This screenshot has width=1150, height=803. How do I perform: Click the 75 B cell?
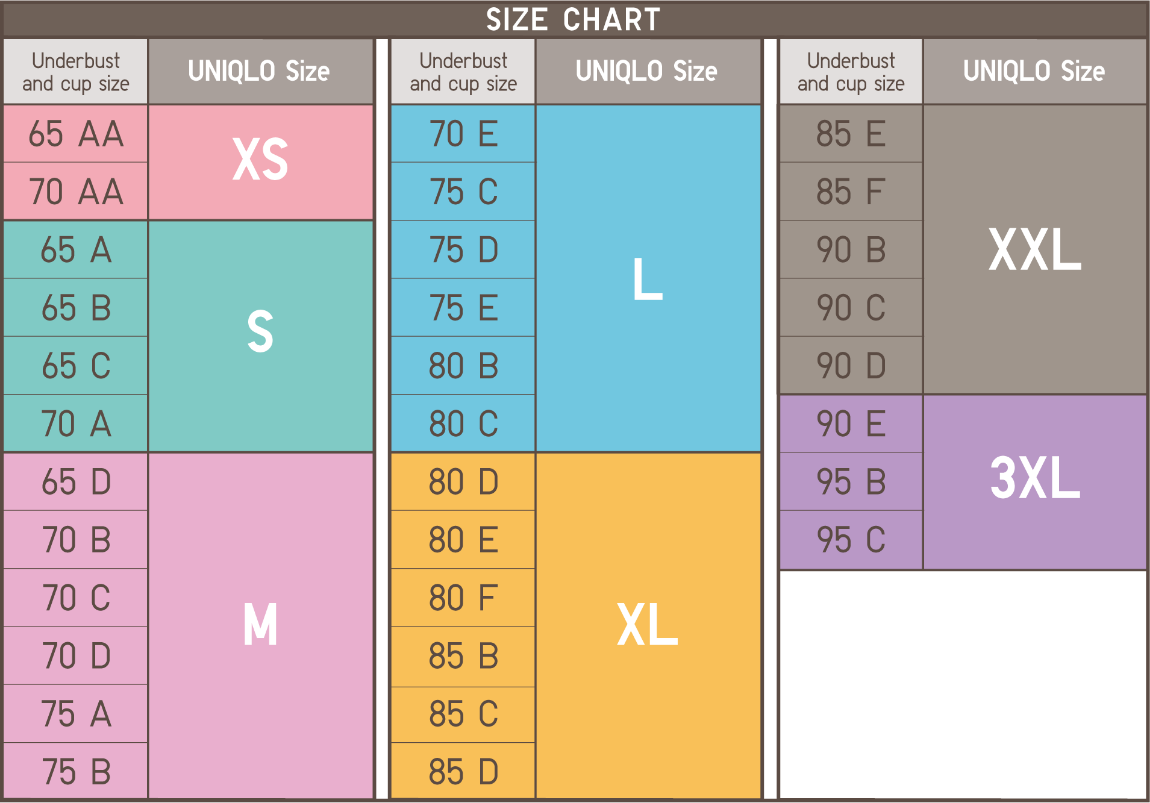(76, 772)
